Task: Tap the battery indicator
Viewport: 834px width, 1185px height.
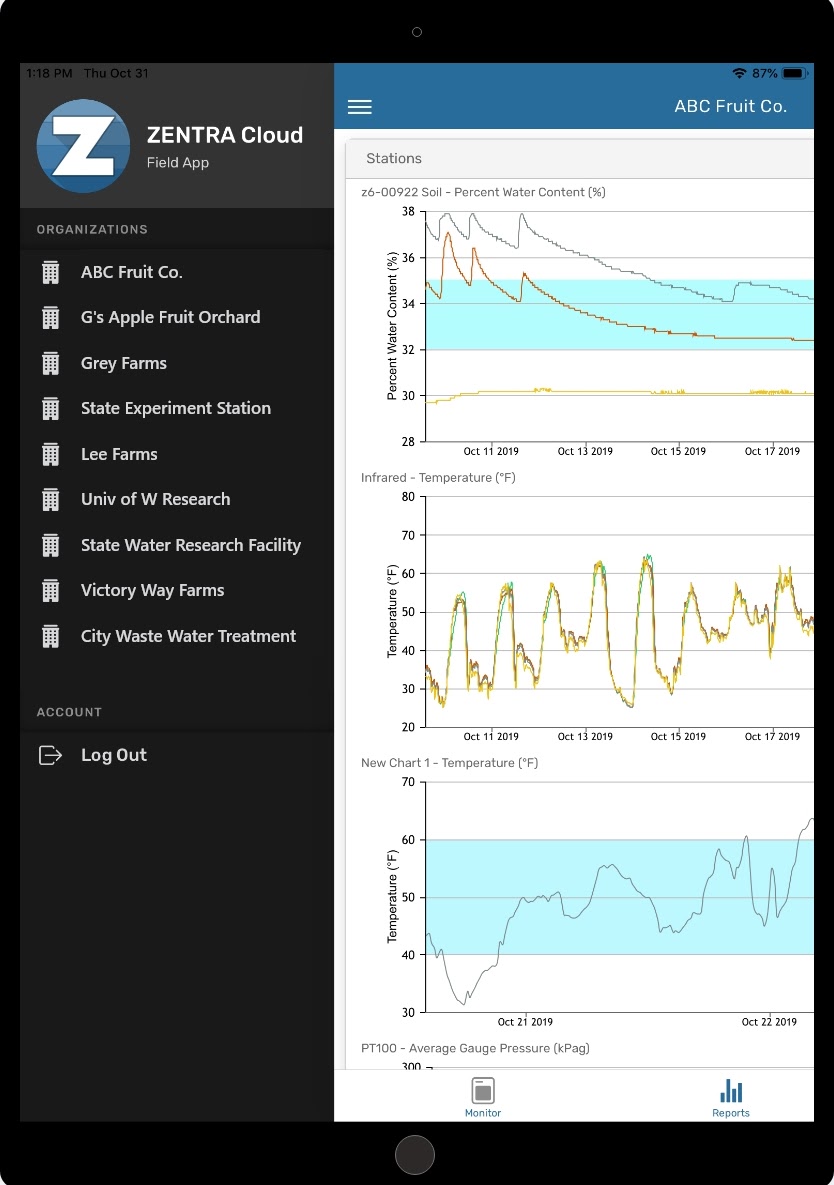Action: 793,72
